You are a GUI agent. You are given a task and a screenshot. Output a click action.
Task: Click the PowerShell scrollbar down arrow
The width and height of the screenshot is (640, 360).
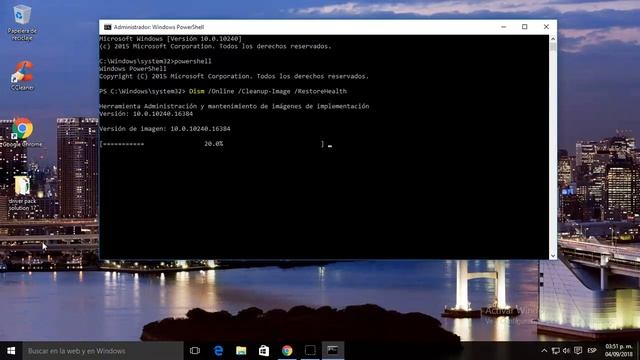click(x=553, y=256)
